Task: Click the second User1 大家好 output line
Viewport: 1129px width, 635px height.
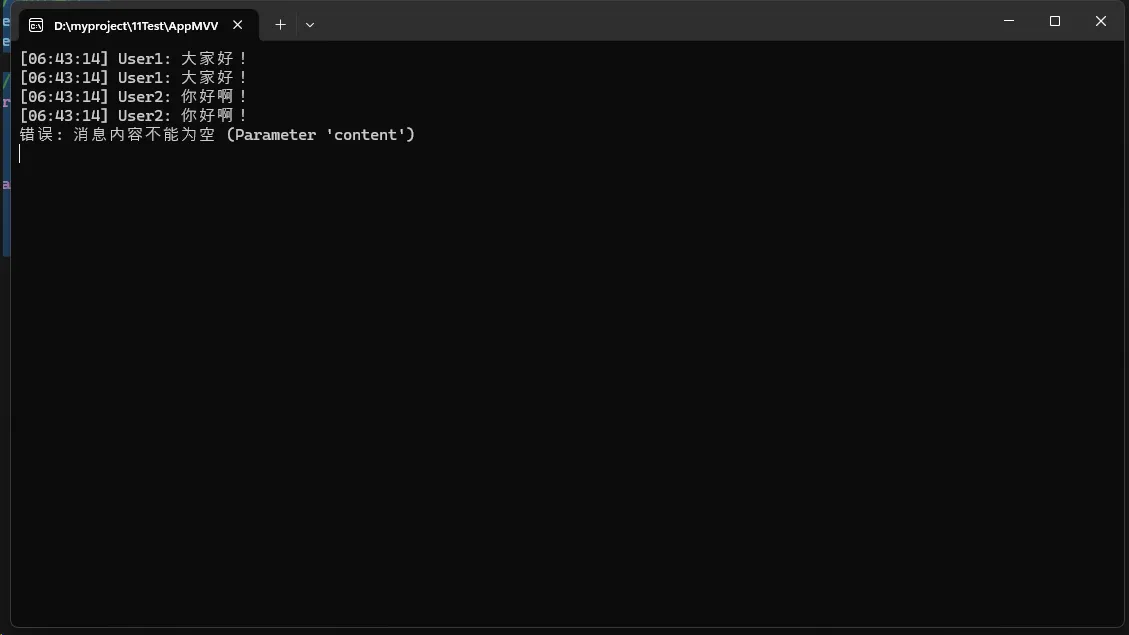Action: [x=133, y=78]
